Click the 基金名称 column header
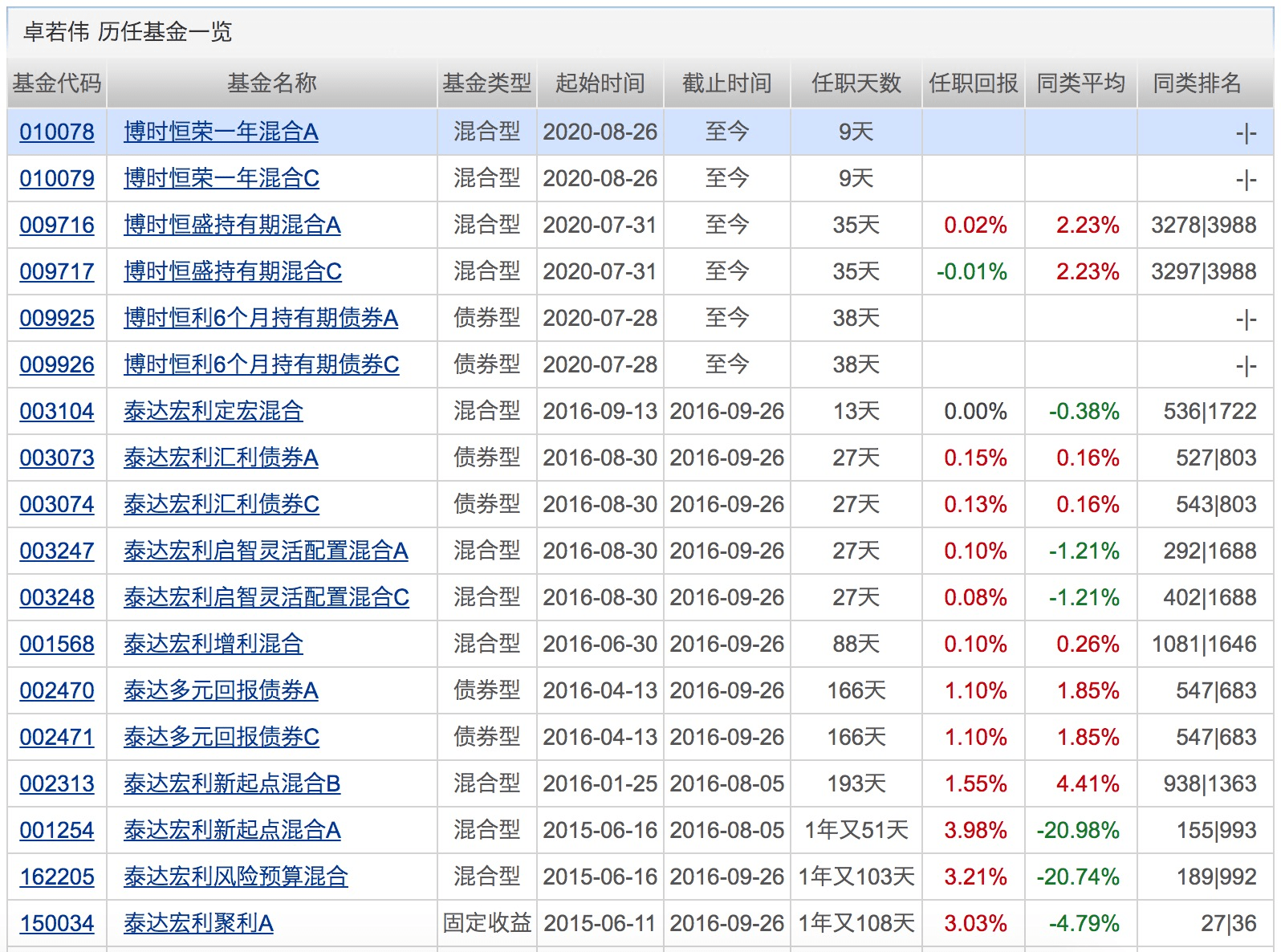This screenshot has width=1281, height=952. coord(272,83)
